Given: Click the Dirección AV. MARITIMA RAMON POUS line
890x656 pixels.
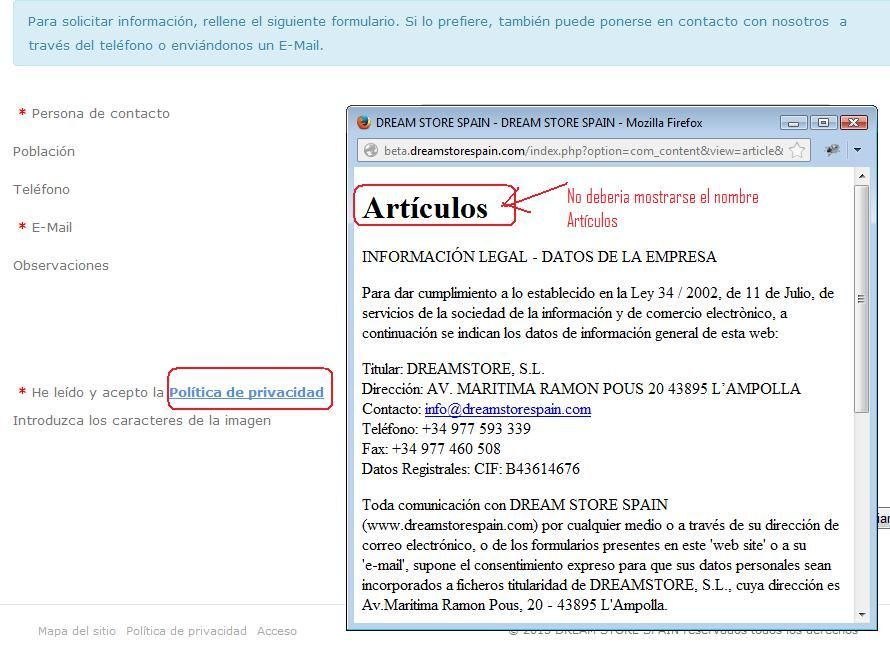Looking at the screenshot, I should [581, 389].
